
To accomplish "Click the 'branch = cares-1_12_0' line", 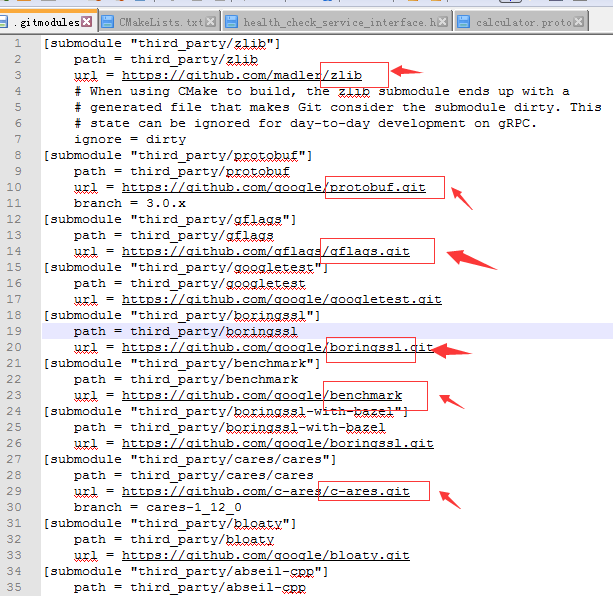I will pyautogui.click(x=158, y=508).
